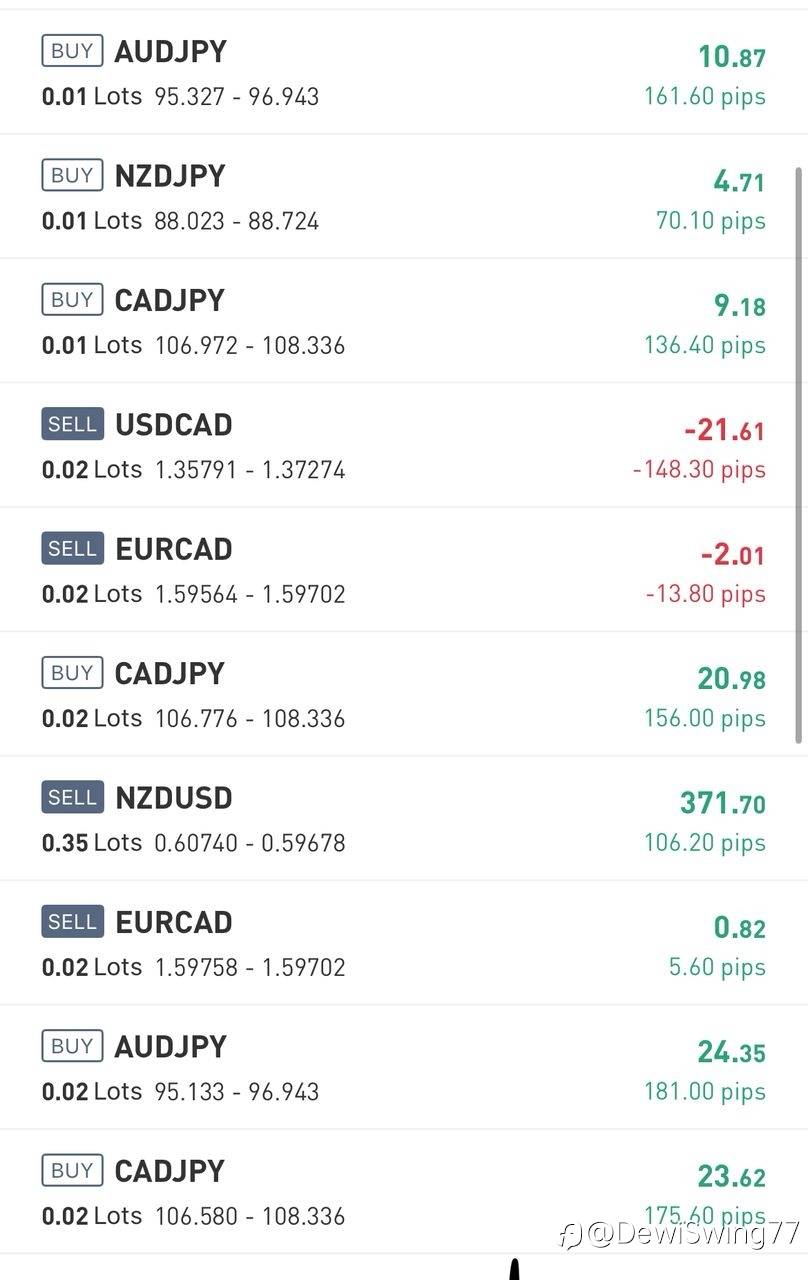The height and width of the screenshot is (1280, 808).
Task: Click the BUY badge on AUDJPY 95.327 position
Action: pos(72,51)
